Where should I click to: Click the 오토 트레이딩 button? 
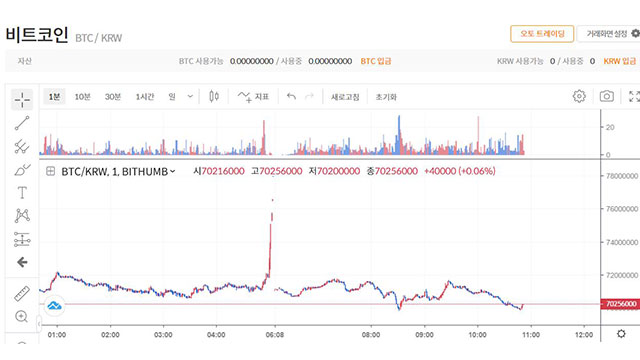[x=542, y=34]
